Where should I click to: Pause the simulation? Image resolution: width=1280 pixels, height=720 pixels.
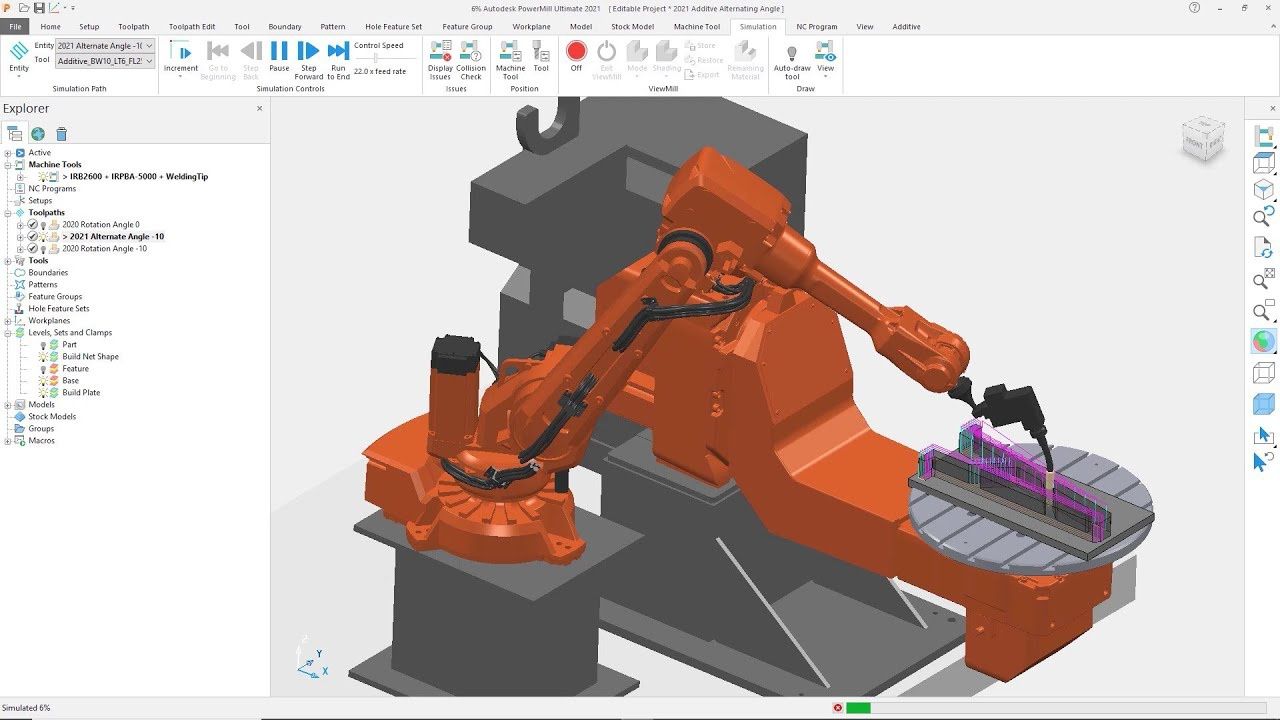coord(279,57)
